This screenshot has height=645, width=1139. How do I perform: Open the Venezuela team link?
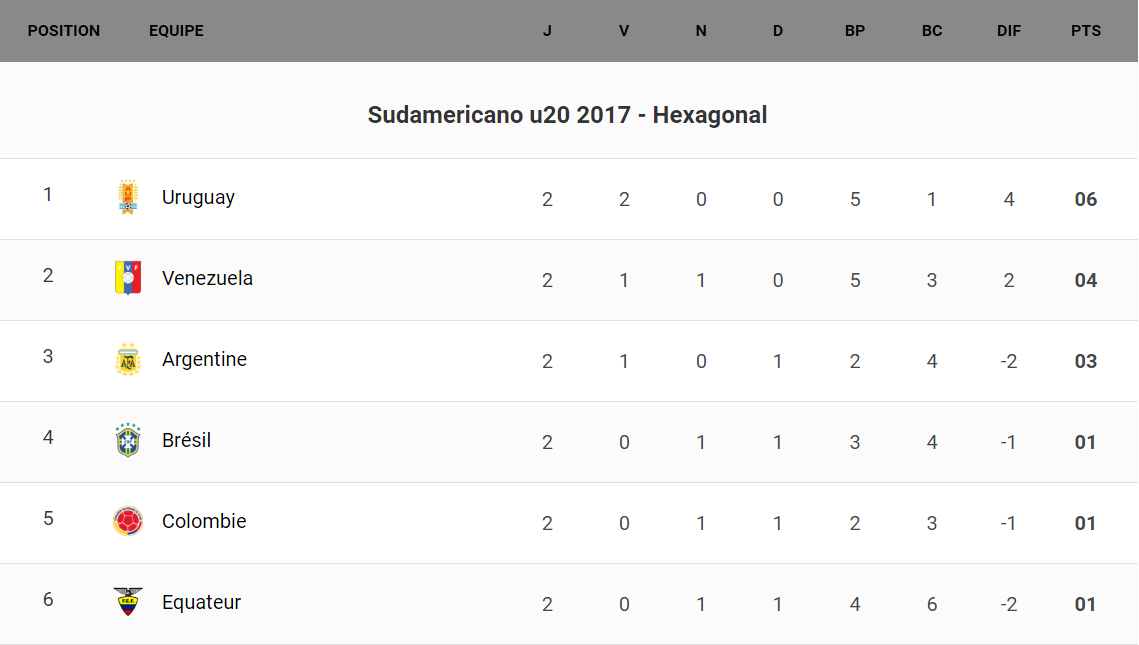click(207, 278)
